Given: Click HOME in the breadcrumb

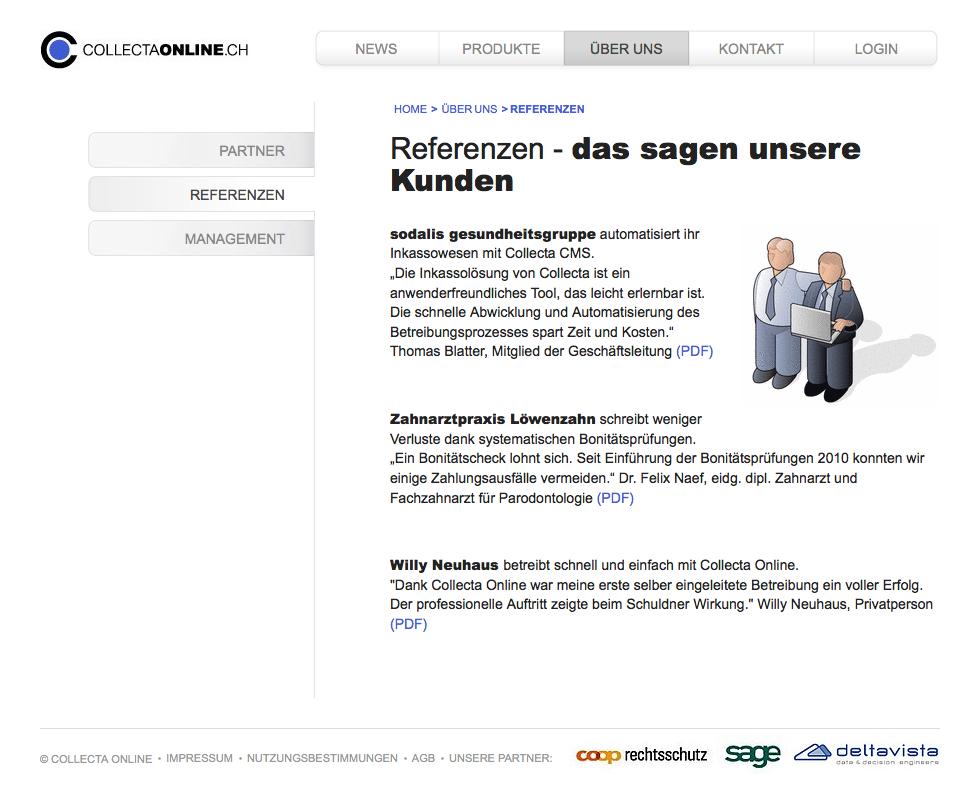Looking at the screenshot, I should click(x=410, y=109).
